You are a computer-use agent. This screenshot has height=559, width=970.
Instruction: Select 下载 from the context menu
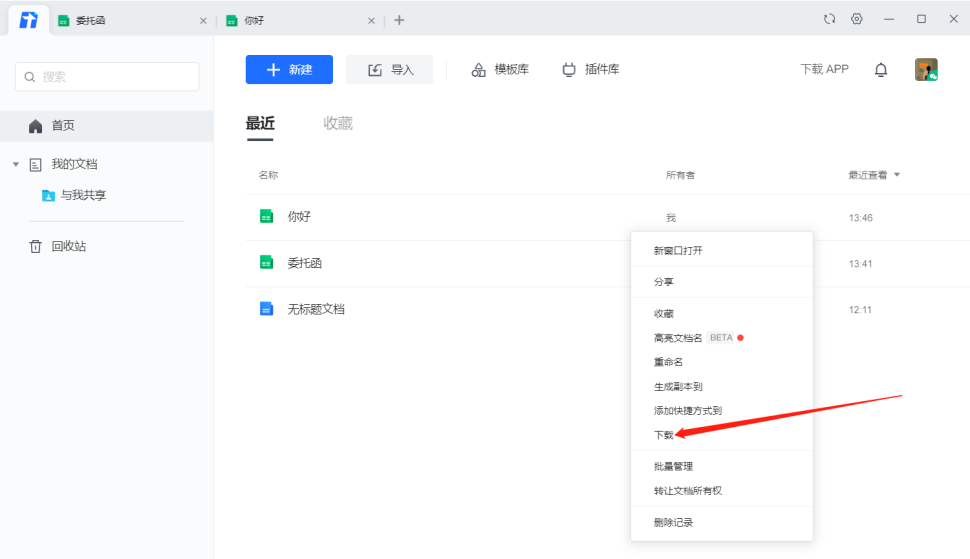coord(663,435)
